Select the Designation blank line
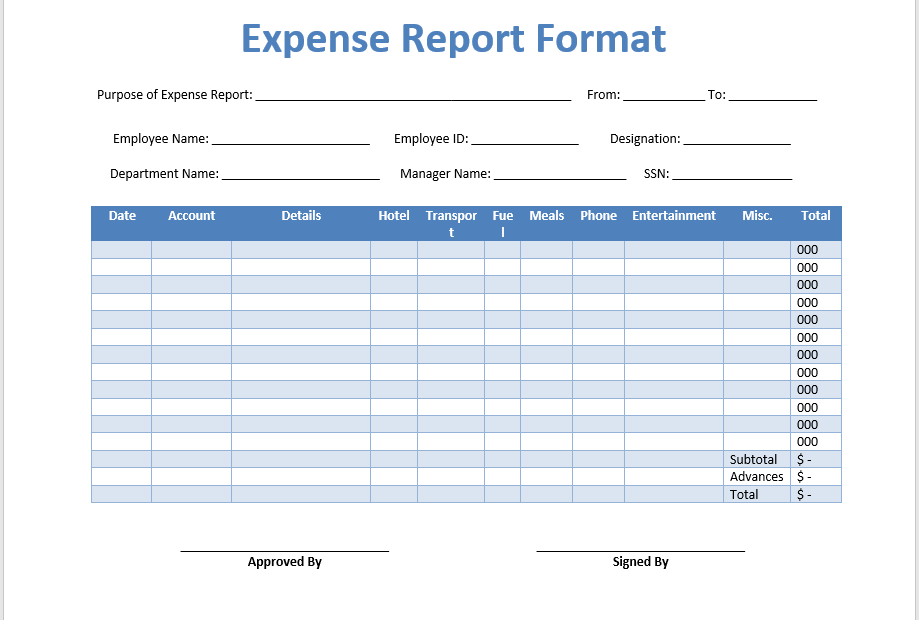Image resolution: width=919 pixels, height=620 pixels. point(740,139)
